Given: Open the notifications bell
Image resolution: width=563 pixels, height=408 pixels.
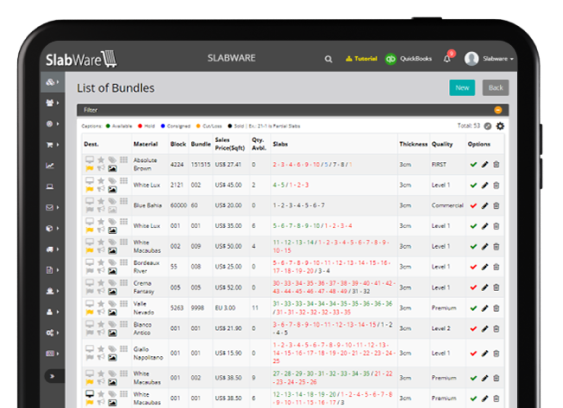Looking at the screenshot, I should click(x=447, y=59).
